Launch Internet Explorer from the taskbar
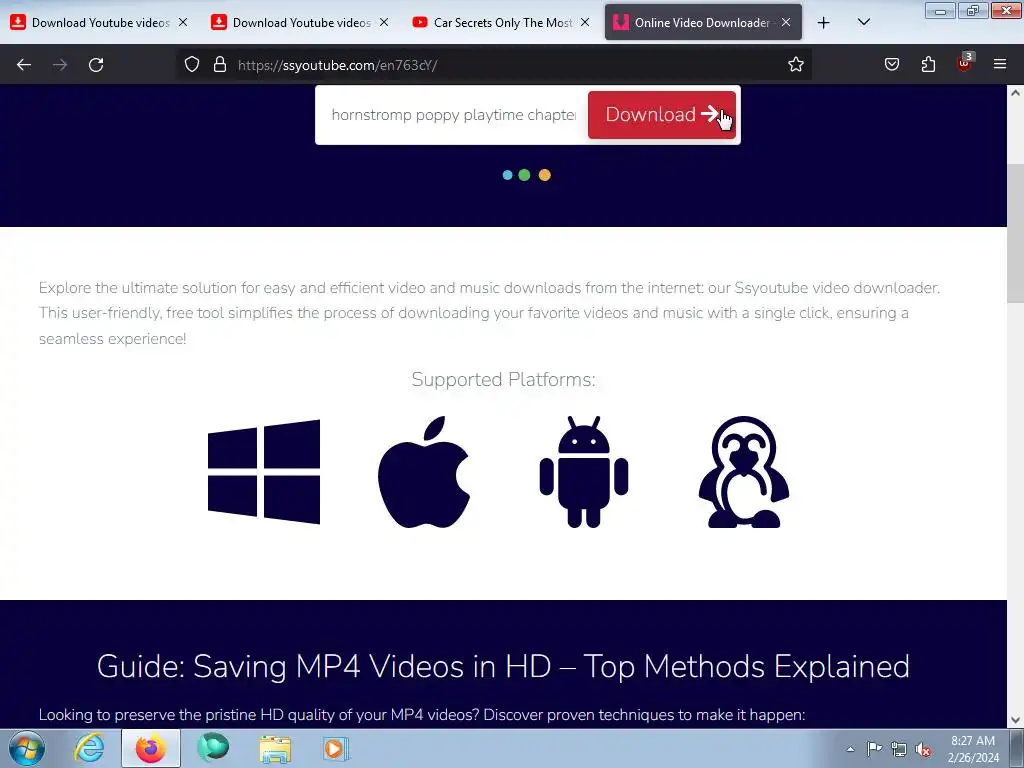 [89, 748]
